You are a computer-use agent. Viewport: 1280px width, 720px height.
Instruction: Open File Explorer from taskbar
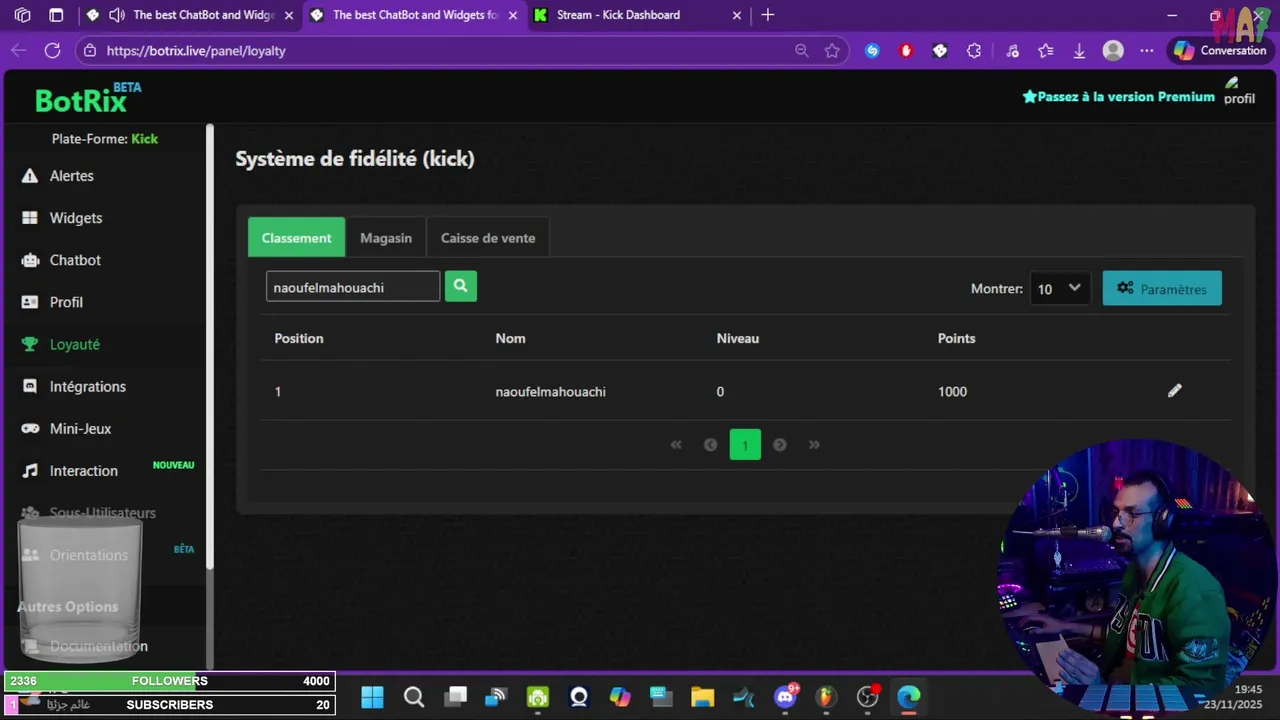702,697
